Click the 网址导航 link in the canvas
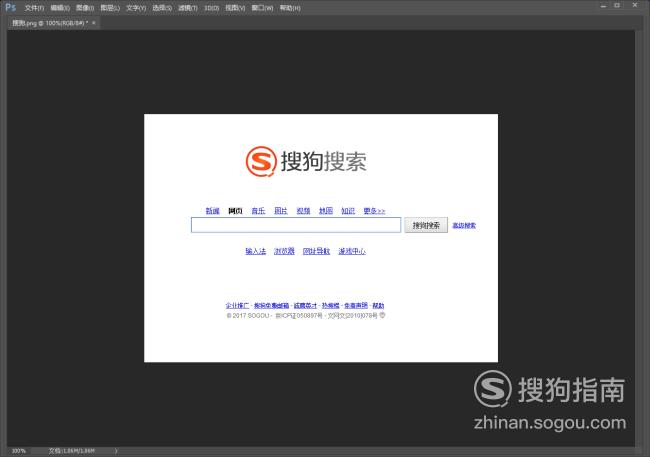 pyautogui.click(x=316, y=251)
